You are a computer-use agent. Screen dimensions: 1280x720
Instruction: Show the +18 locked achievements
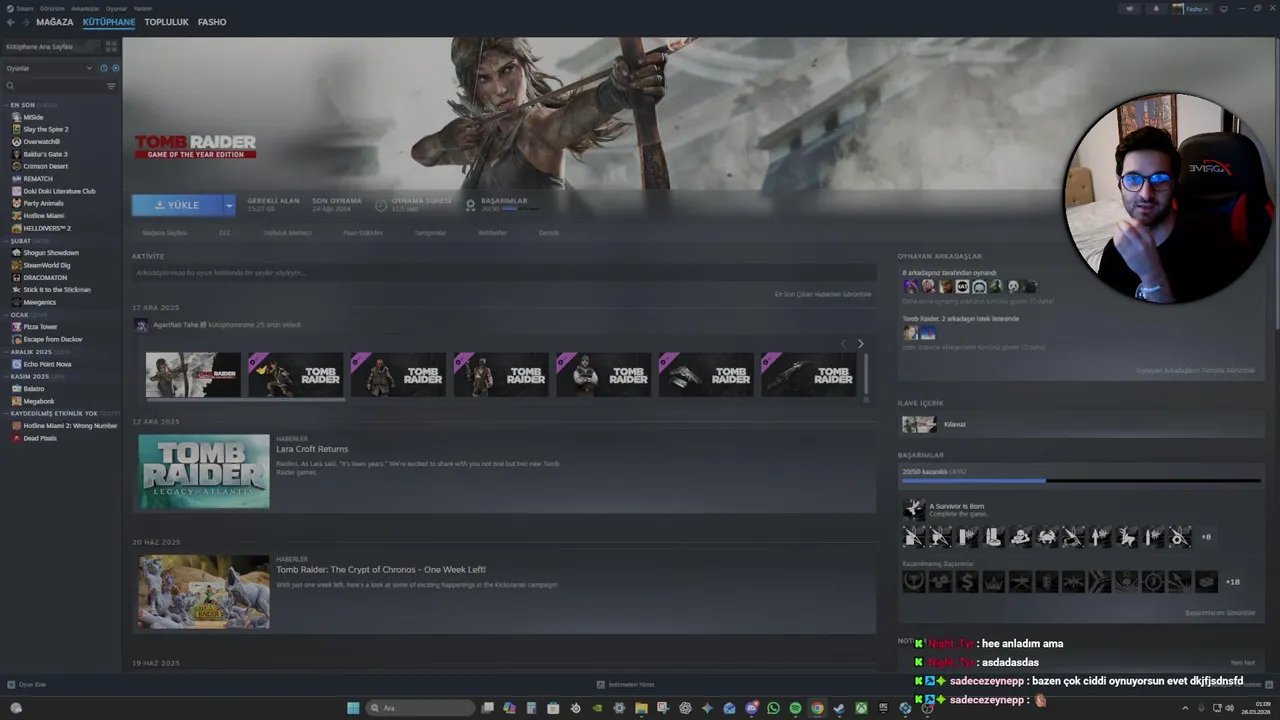(1232, 582)
